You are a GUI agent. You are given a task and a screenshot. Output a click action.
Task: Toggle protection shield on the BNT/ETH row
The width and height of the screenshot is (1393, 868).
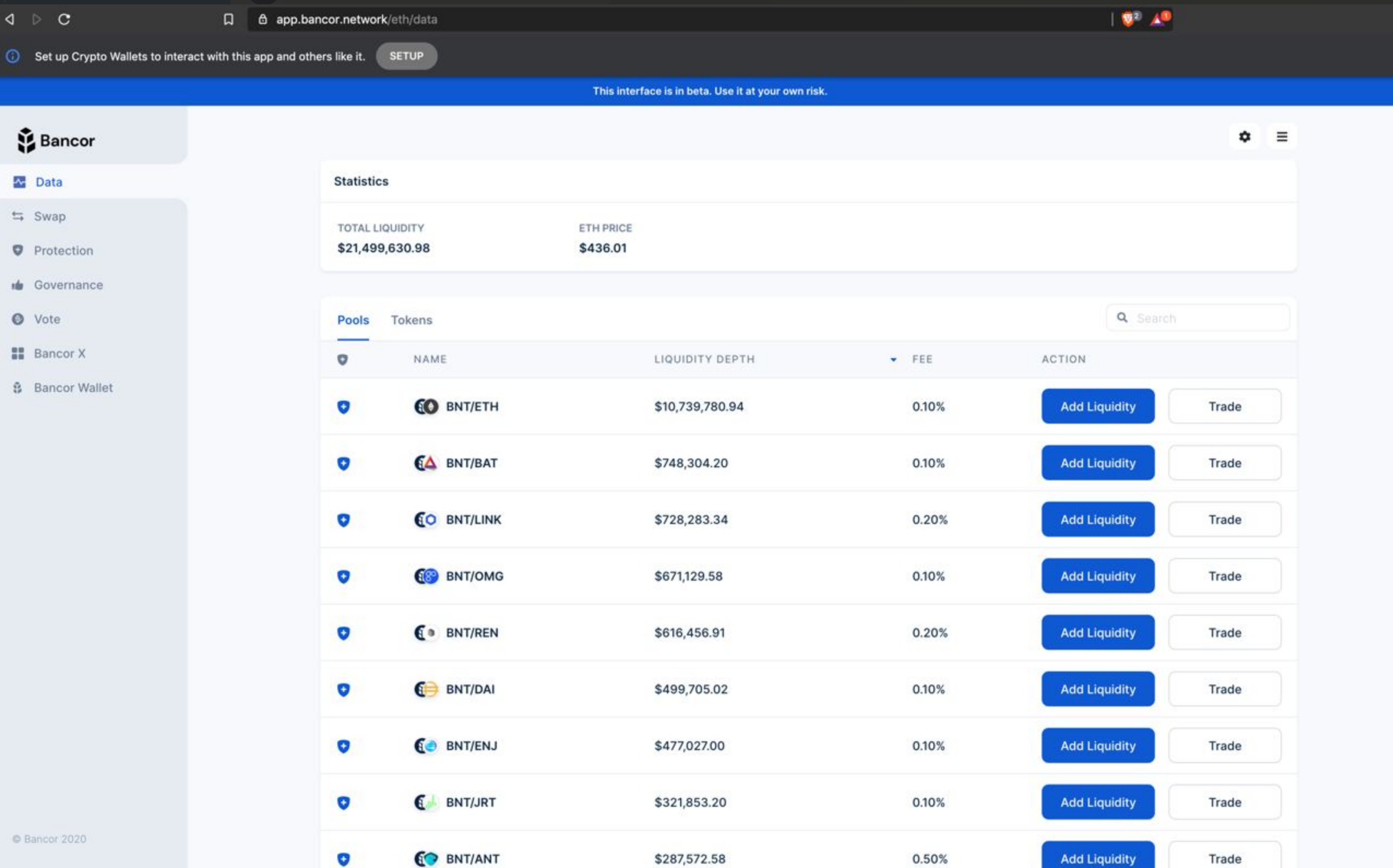343,407
